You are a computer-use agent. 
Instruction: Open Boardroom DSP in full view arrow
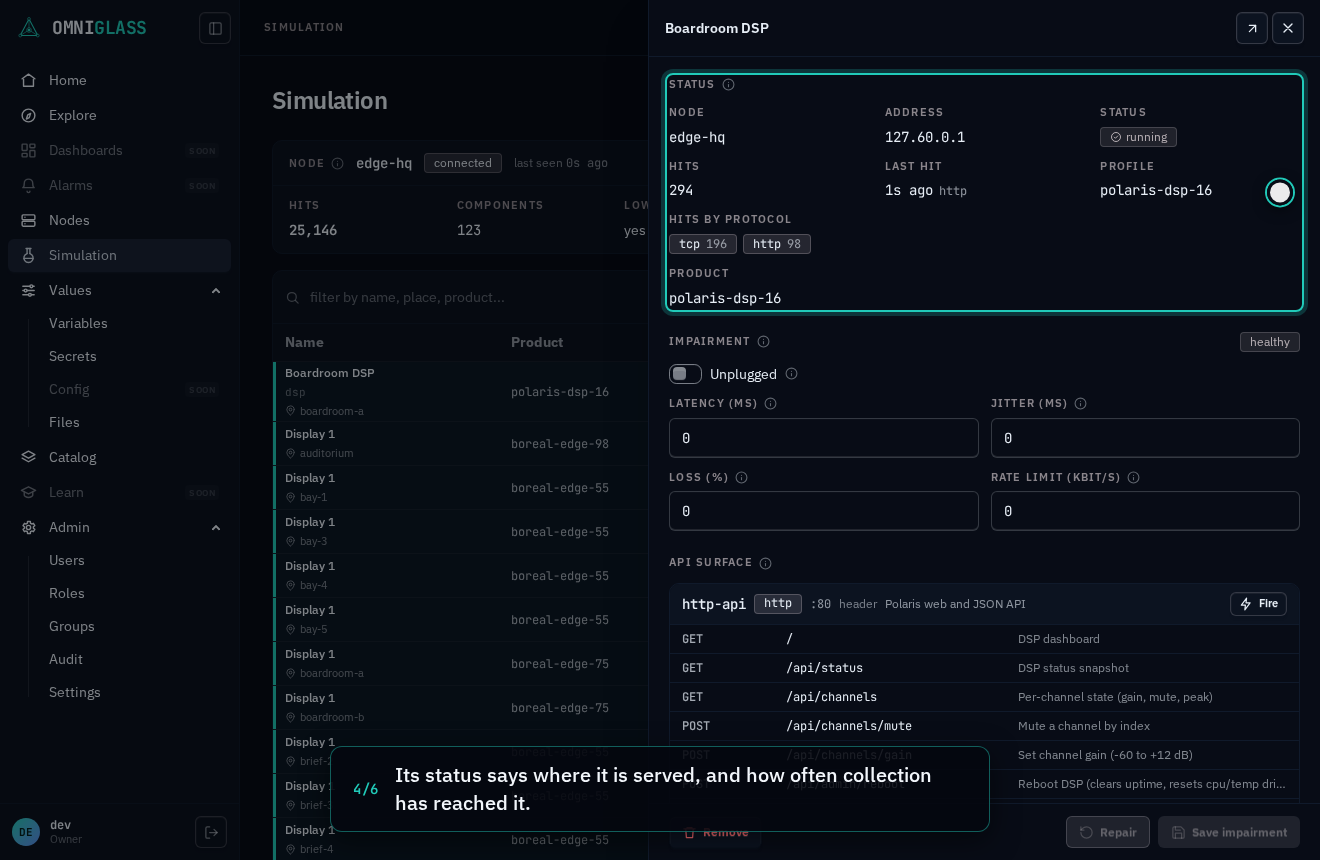pyautogui.click(x=1252, y=28)
